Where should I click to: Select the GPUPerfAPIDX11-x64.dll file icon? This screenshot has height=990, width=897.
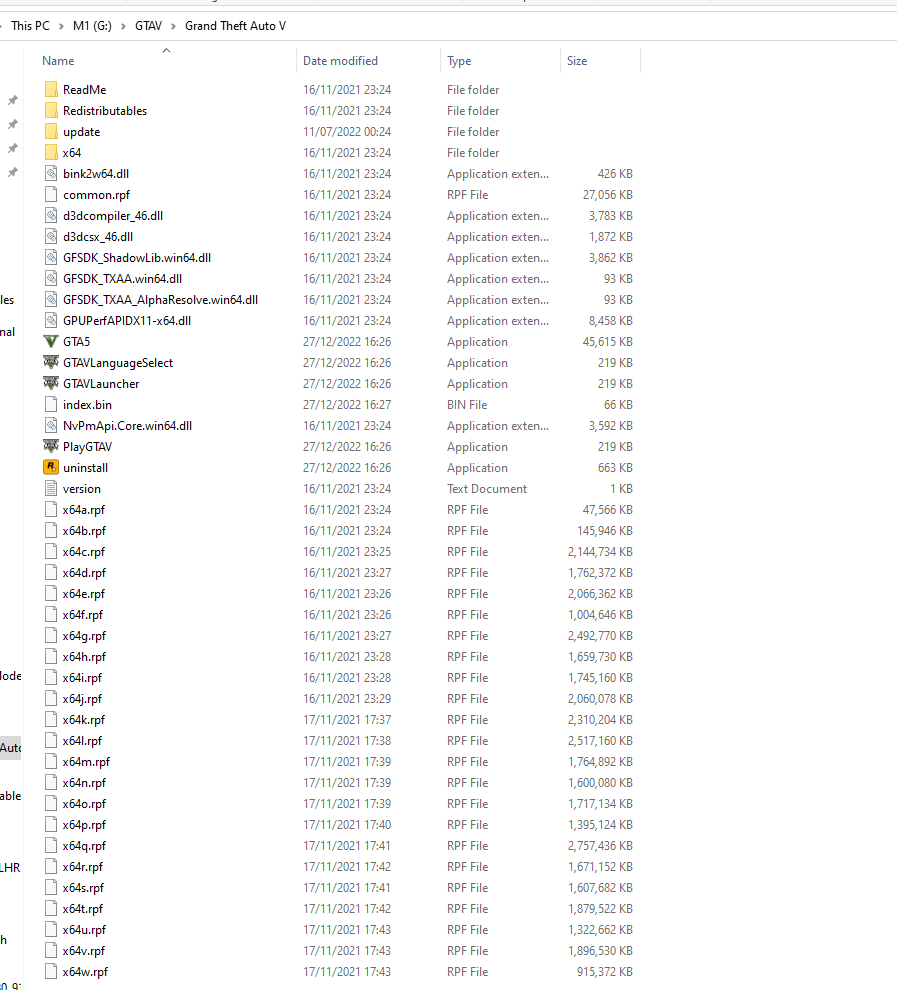tap(51, 320)
